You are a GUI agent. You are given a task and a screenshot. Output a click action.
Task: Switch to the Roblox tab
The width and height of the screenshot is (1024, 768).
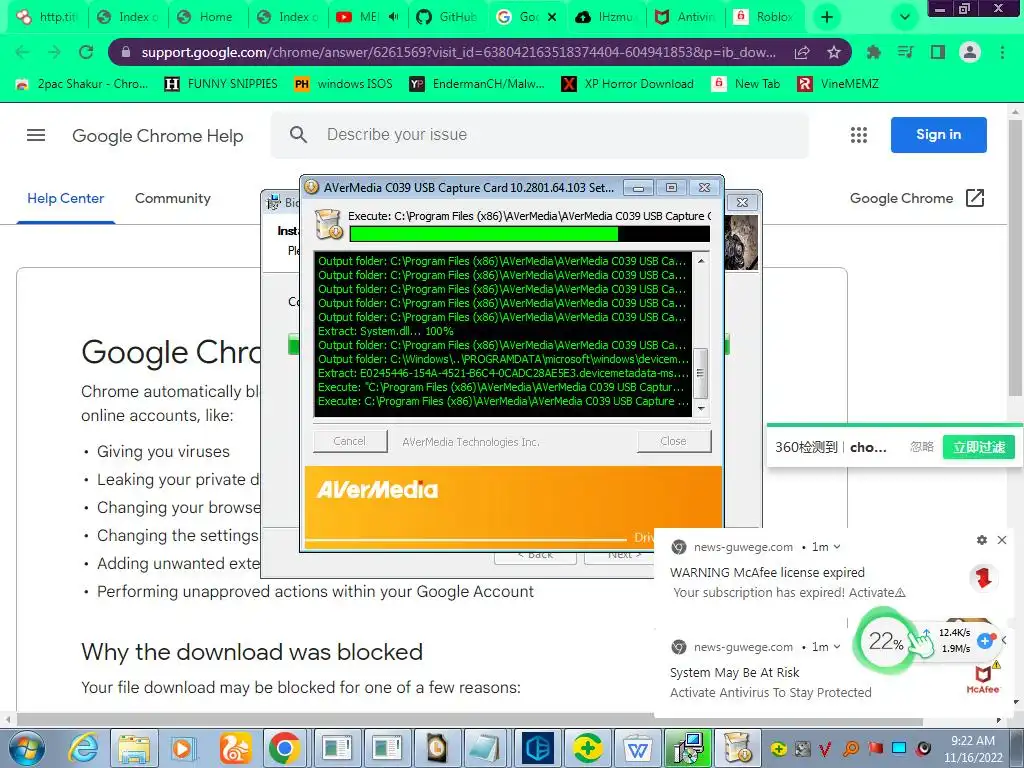point(764,17)
